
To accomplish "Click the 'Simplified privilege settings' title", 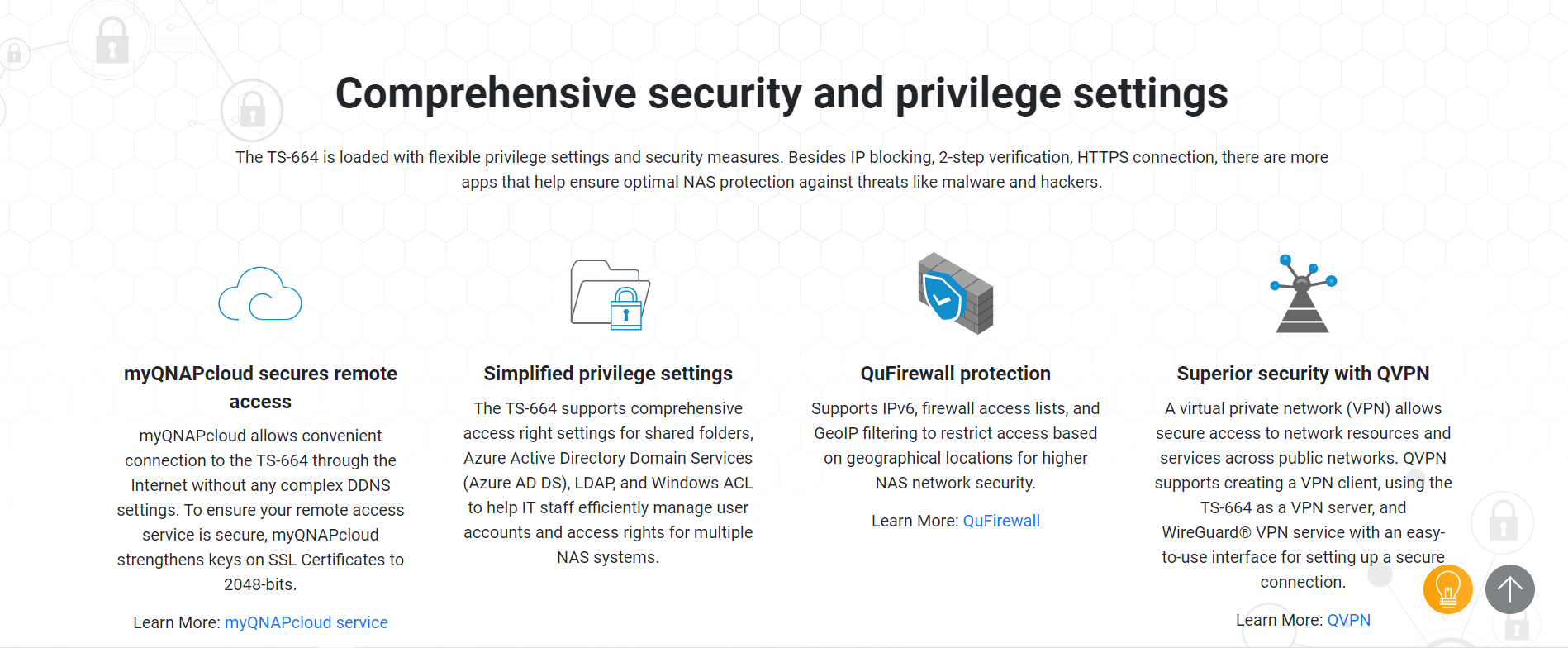I will coord(608,374).
